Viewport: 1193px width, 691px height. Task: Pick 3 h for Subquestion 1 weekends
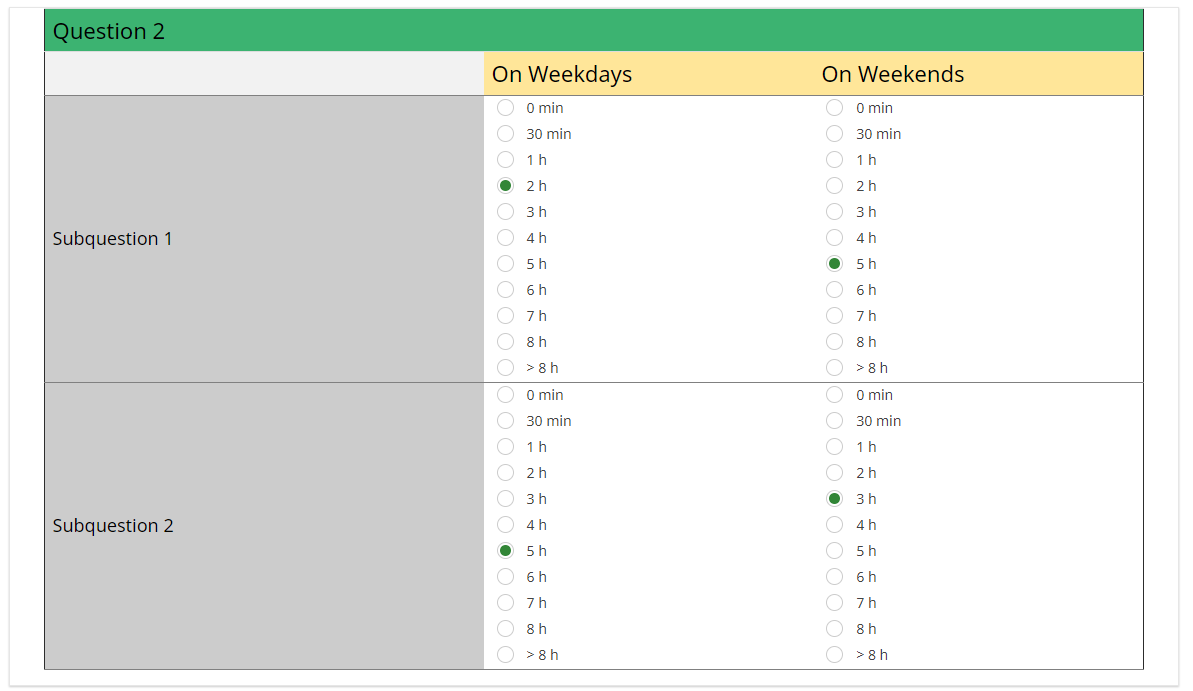point(835,212)
